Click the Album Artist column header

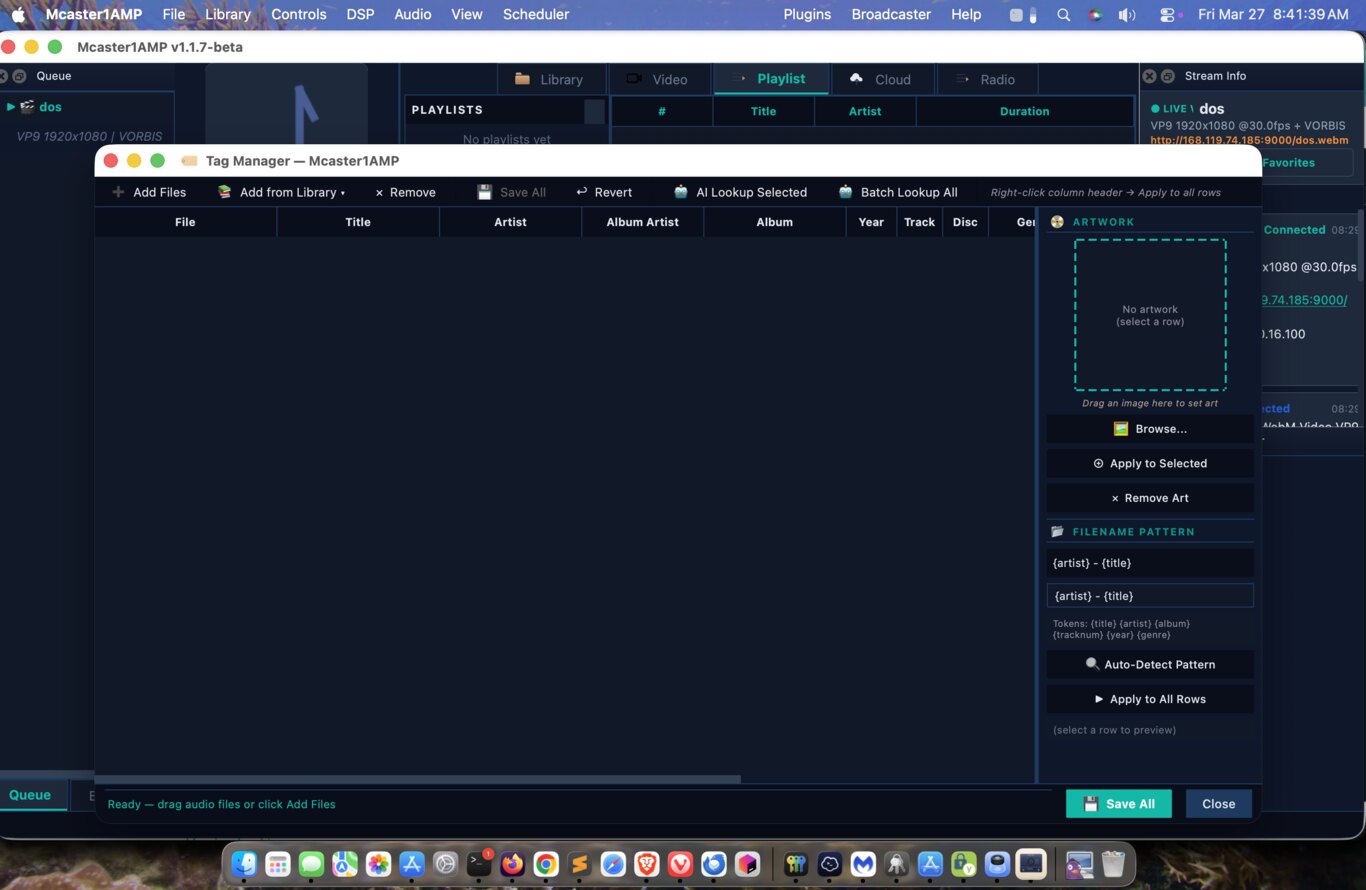tap(642, 222)
